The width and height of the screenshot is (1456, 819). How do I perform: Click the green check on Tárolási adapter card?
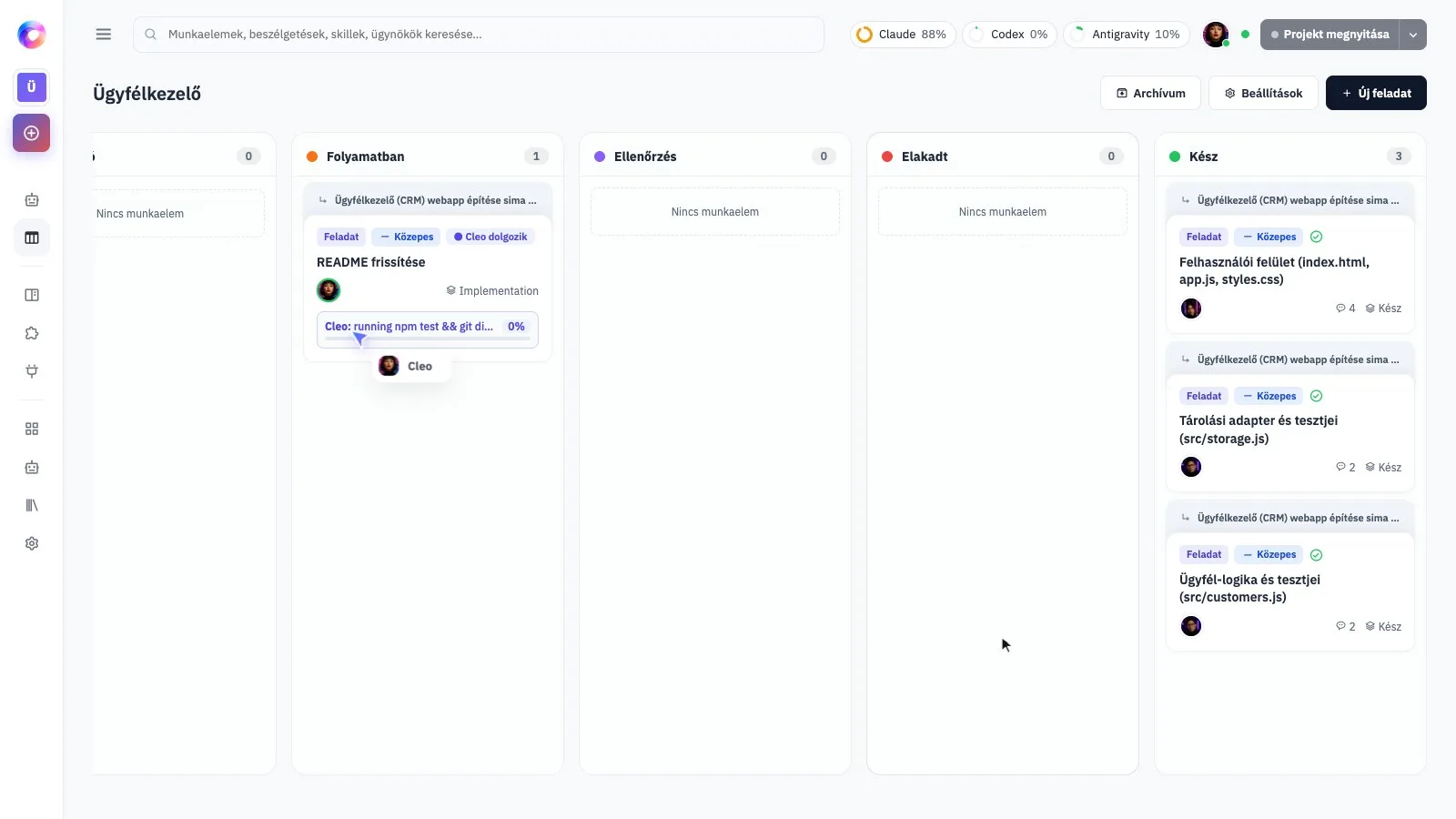[1317, 396]
